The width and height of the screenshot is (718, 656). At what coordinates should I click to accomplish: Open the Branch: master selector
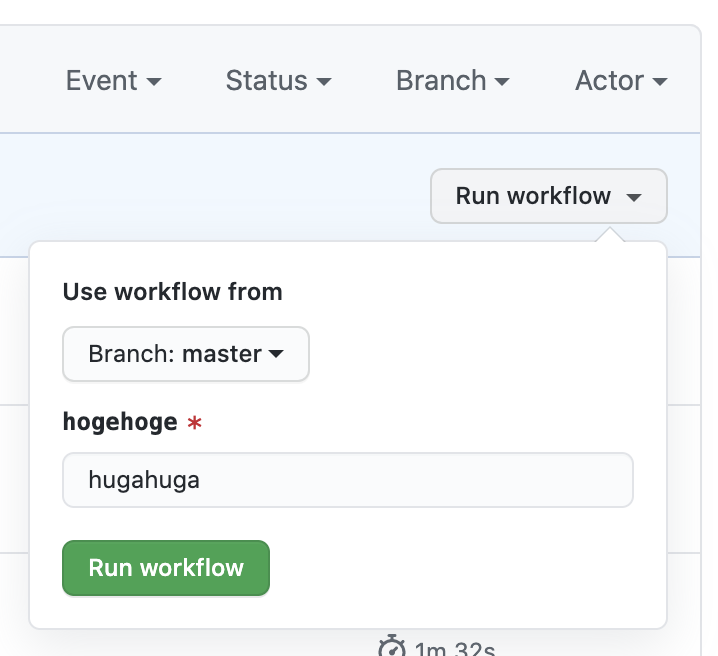186,354
